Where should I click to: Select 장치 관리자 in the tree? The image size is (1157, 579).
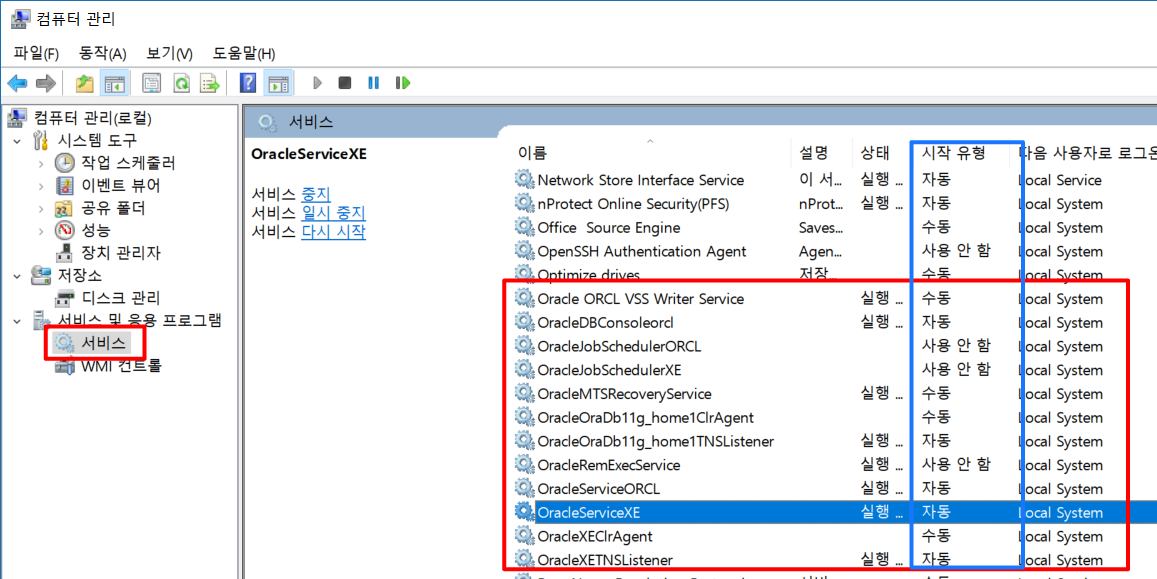[x=120, y=254]
